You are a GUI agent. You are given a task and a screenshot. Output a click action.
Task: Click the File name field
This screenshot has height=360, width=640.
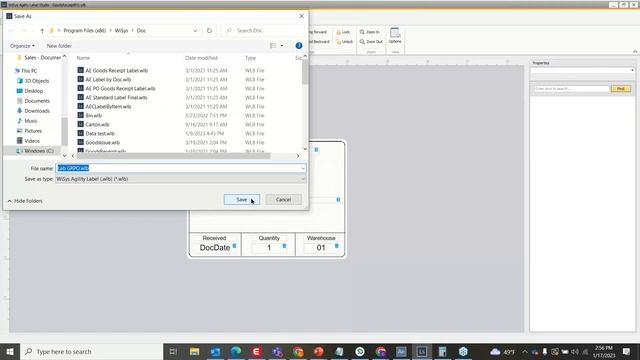point(178,168)
